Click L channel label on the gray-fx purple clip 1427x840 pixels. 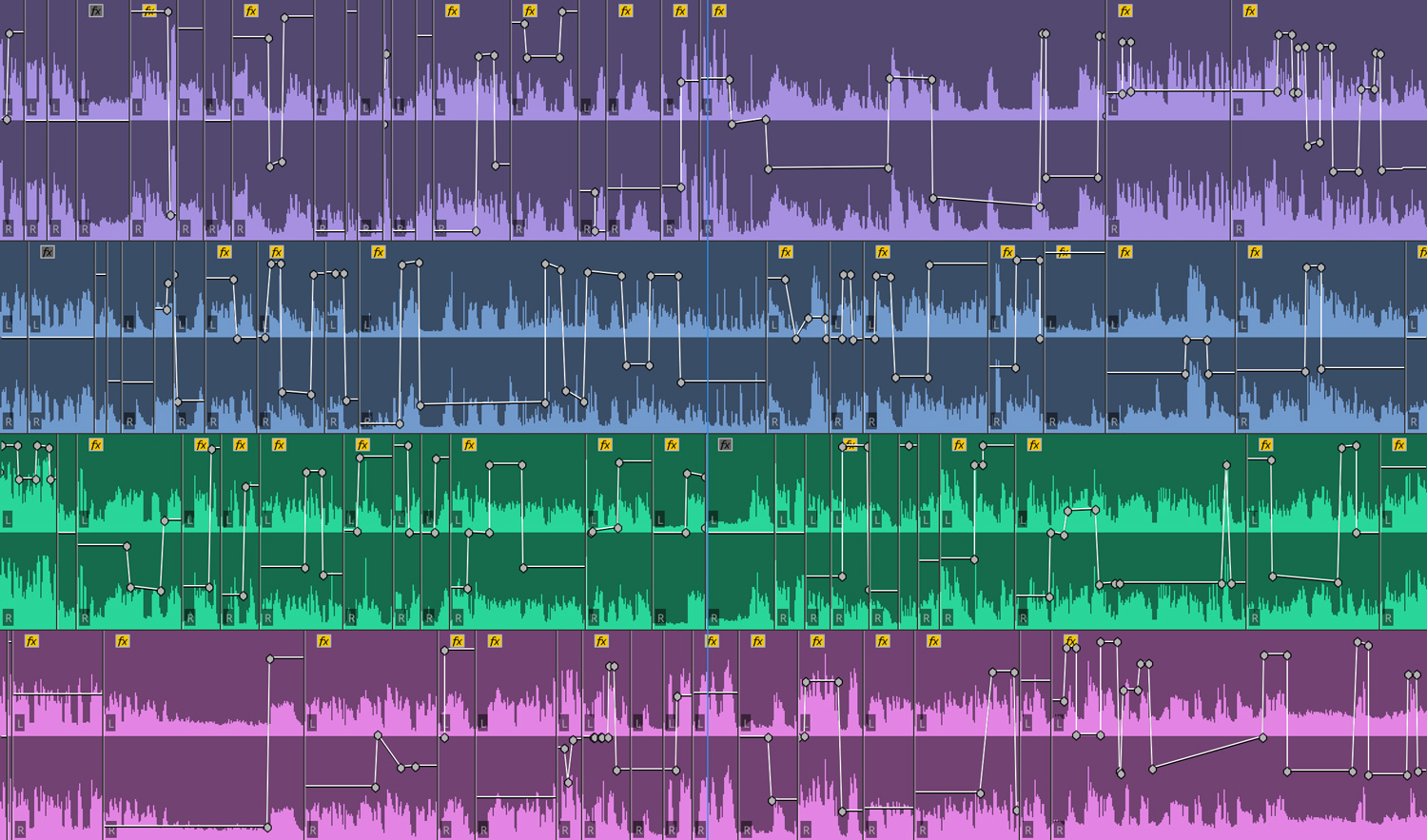point(84,108)
